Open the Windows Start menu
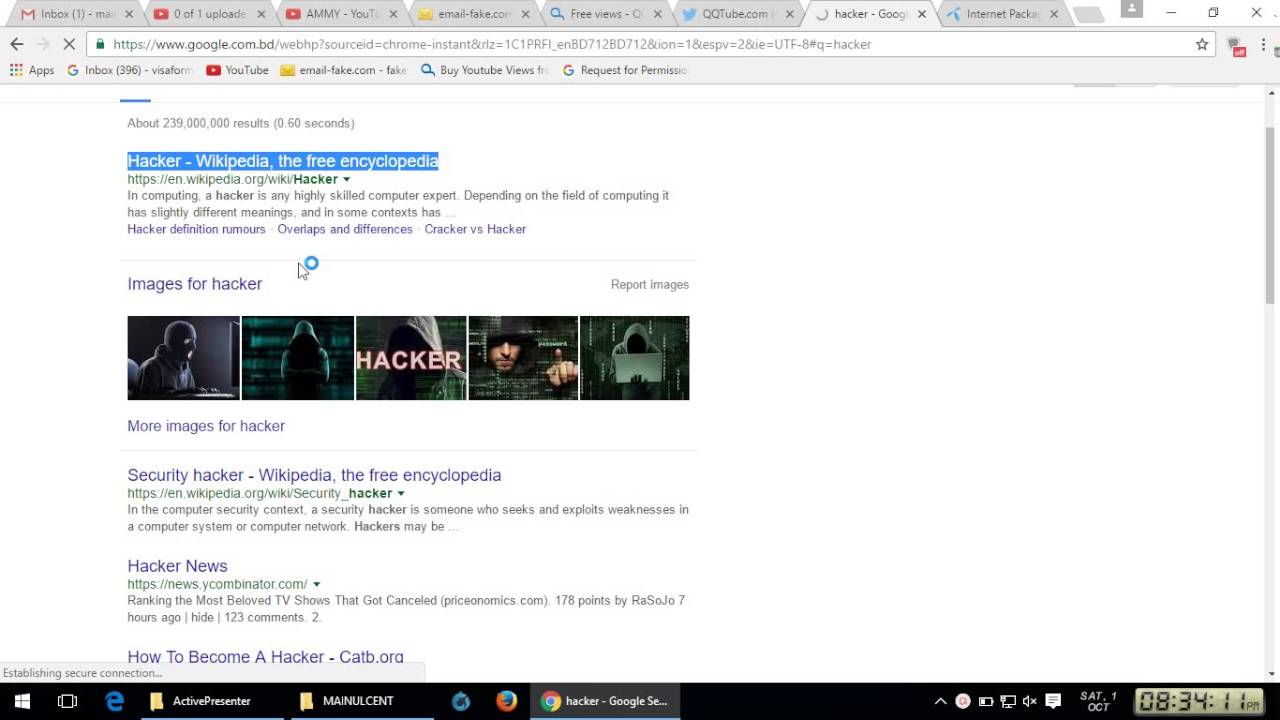 pyautogui.click(x=21, y=701)
